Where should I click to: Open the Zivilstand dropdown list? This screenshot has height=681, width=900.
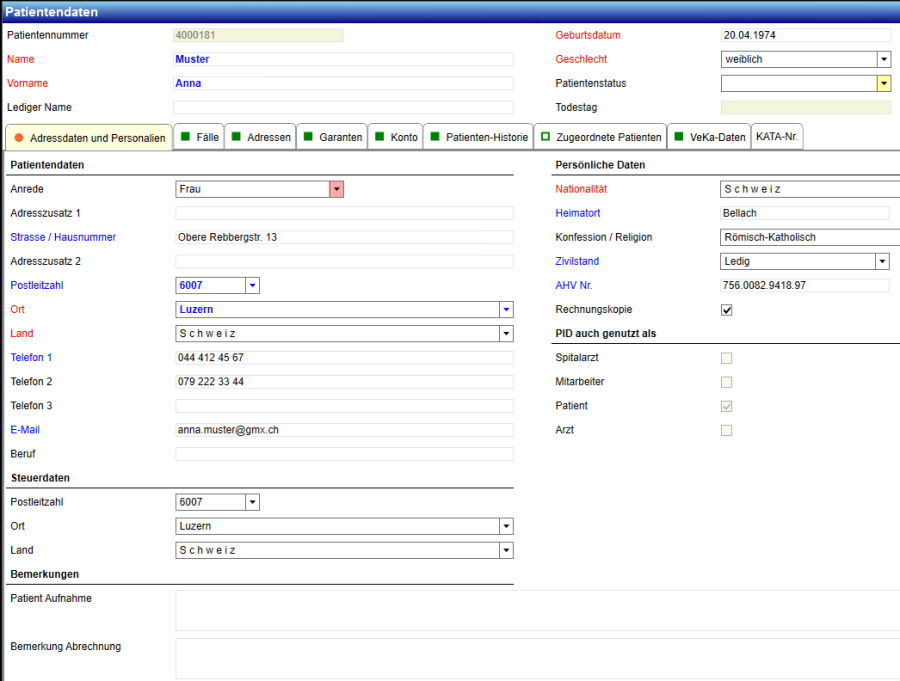(x=882, y=262)
